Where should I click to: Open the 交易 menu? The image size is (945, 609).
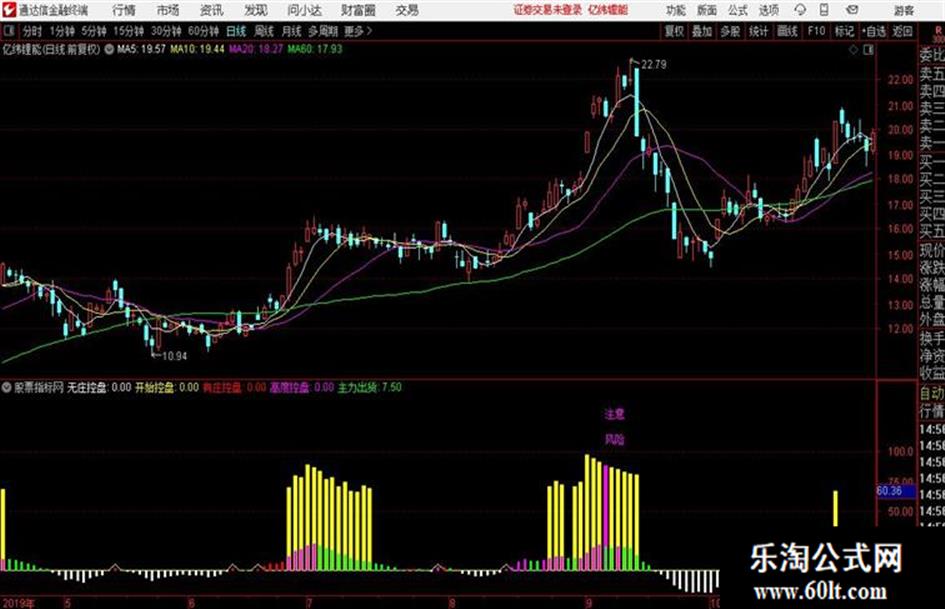tap(407, 10)
